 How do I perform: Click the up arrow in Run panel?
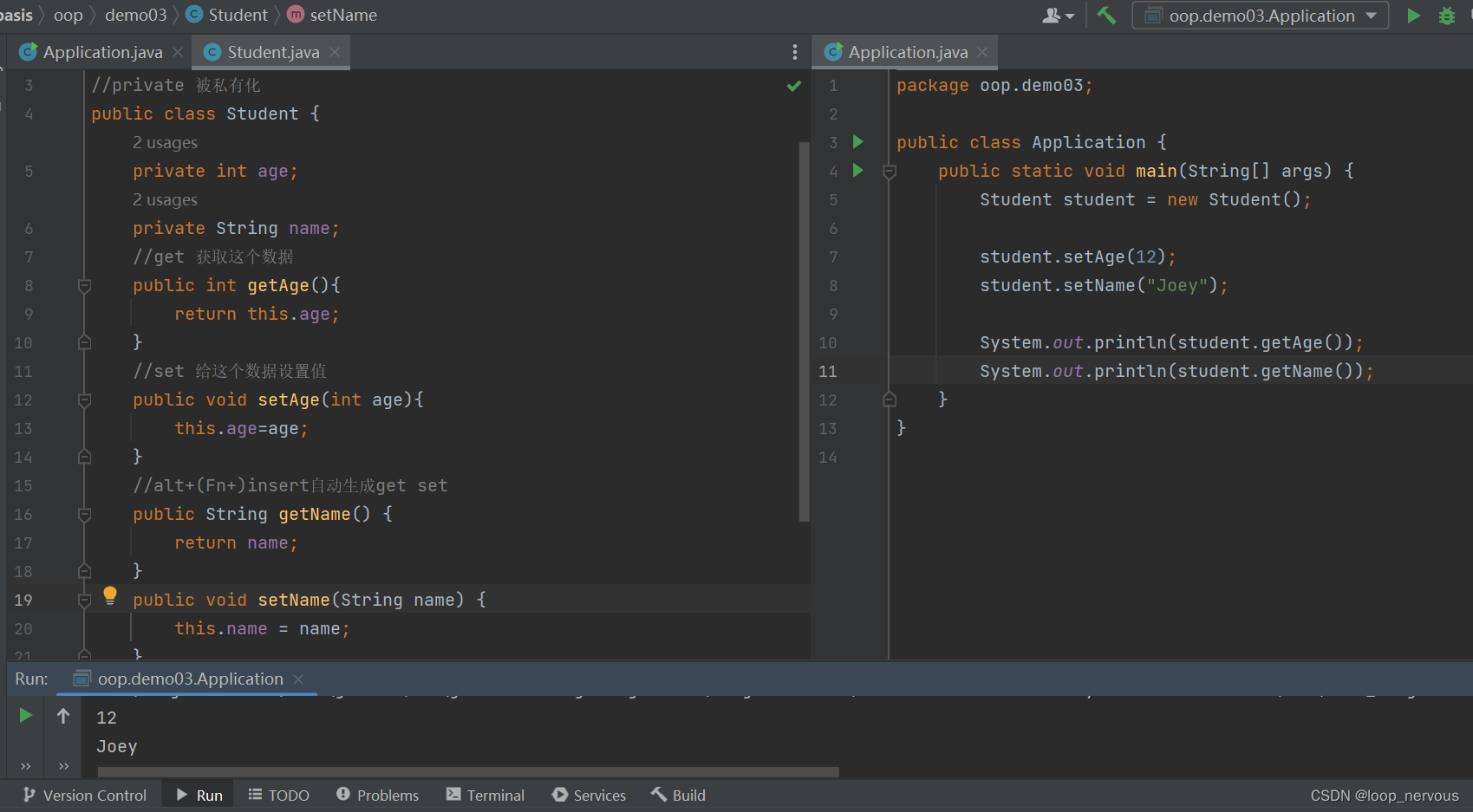click(63, 715)
